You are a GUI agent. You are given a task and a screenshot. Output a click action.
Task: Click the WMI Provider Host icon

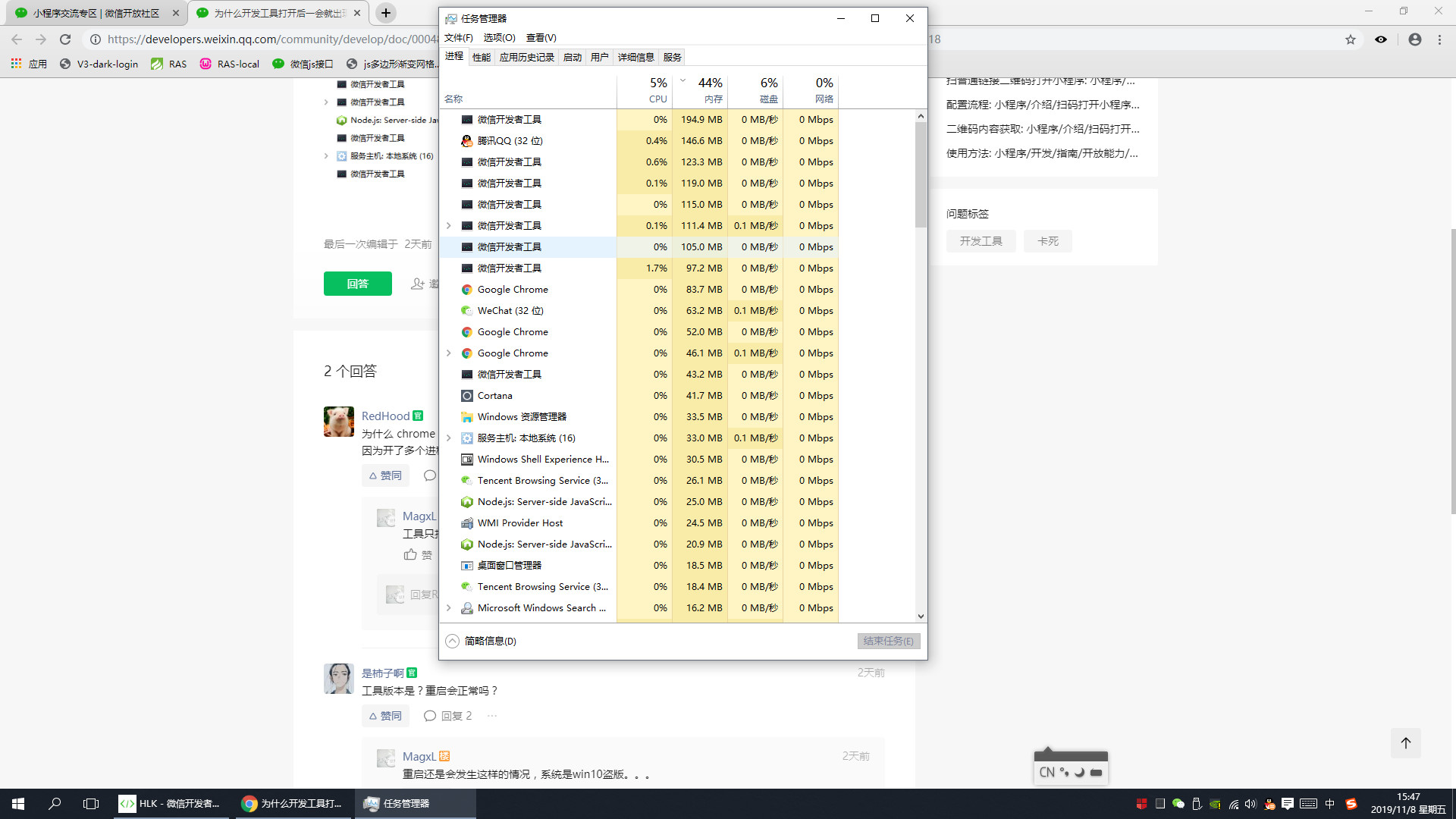click(x=467, y=523)
